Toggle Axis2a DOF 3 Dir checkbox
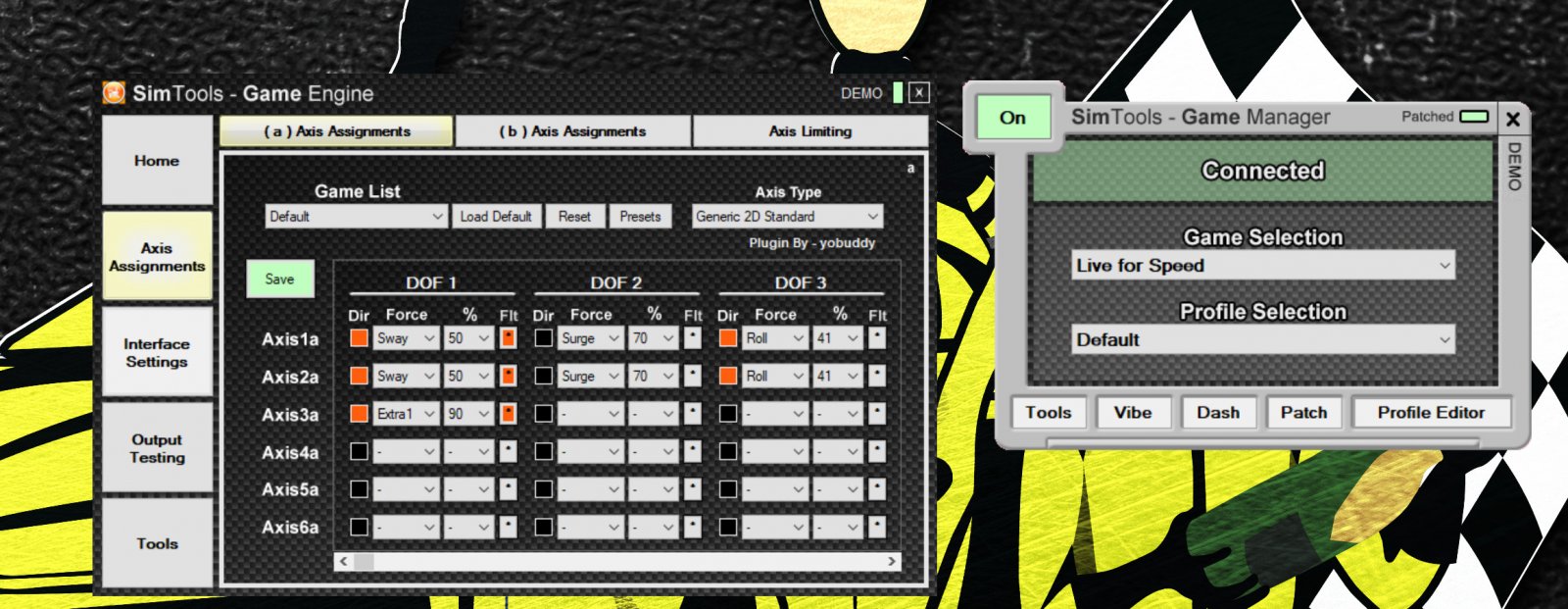The width and height of the screenshot is (1568, 609). coord(728,376)
